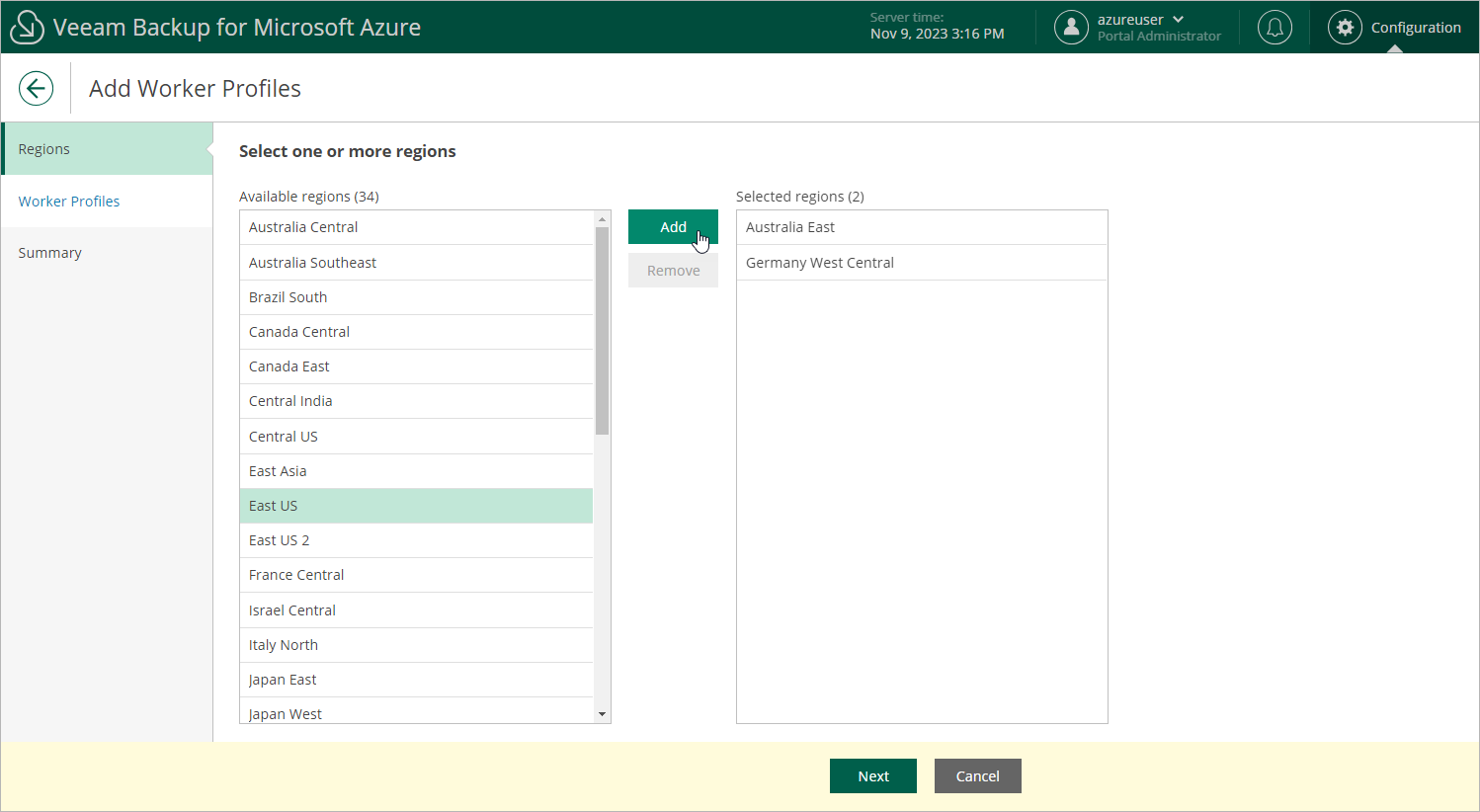The width and height of the screenshot is (1480, 812).
Task: Select Australia Southeast region
Action: (416, 263)
